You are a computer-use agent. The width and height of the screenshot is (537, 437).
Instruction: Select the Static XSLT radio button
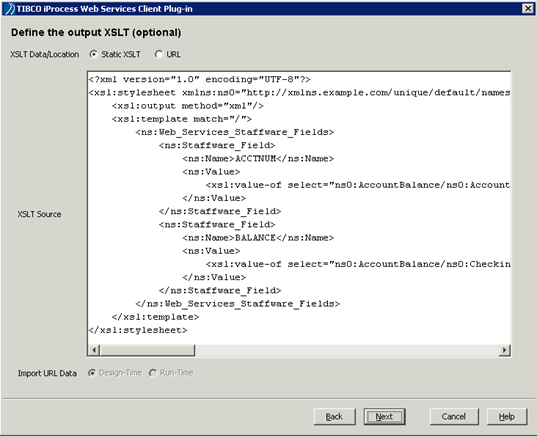[x=93, y=54]
